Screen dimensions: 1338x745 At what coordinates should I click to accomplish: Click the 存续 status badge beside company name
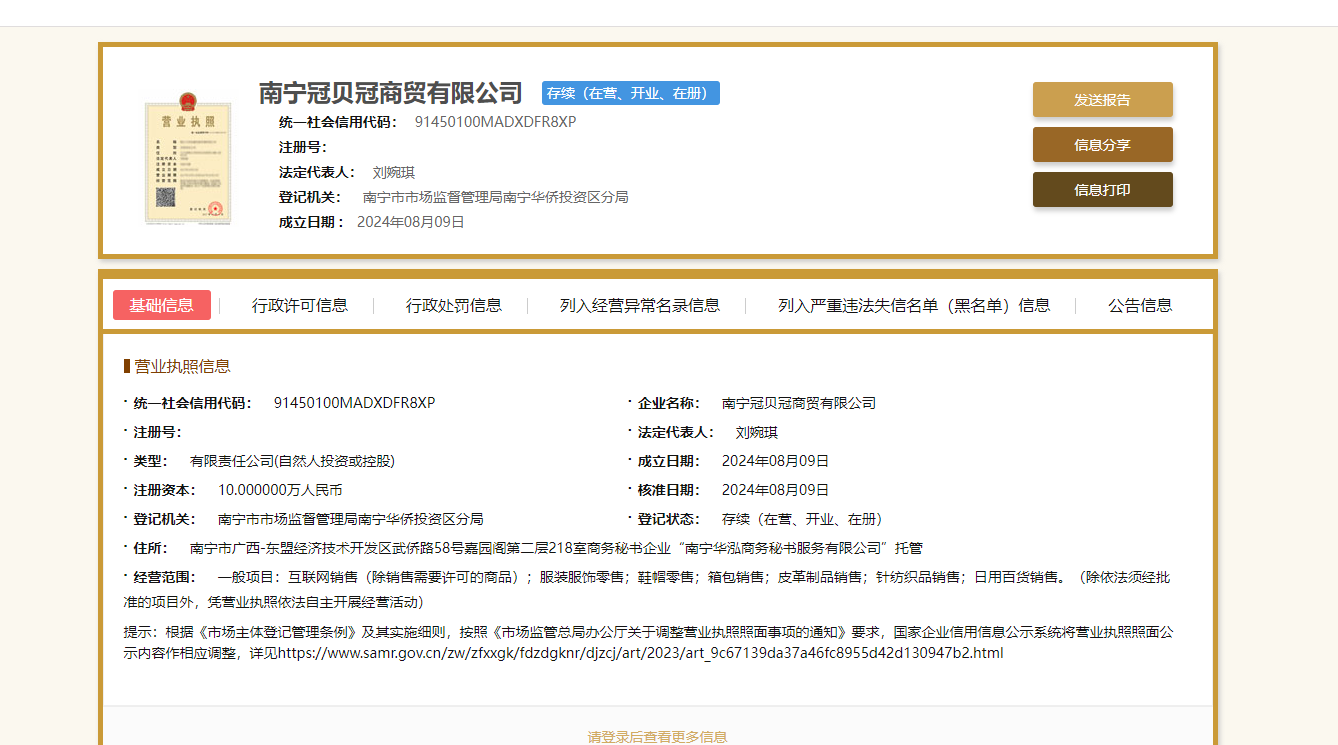[630, 93]
